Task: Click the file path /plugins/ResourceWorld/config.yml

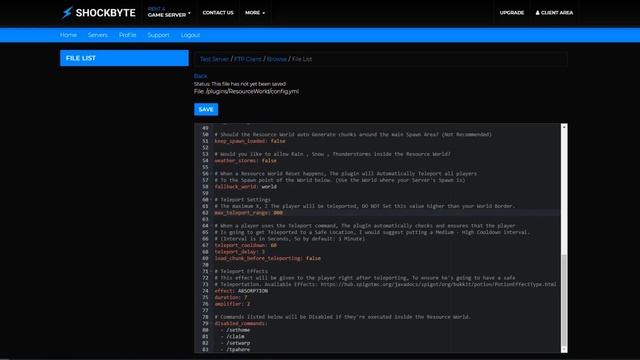Action: coord(252,91)
